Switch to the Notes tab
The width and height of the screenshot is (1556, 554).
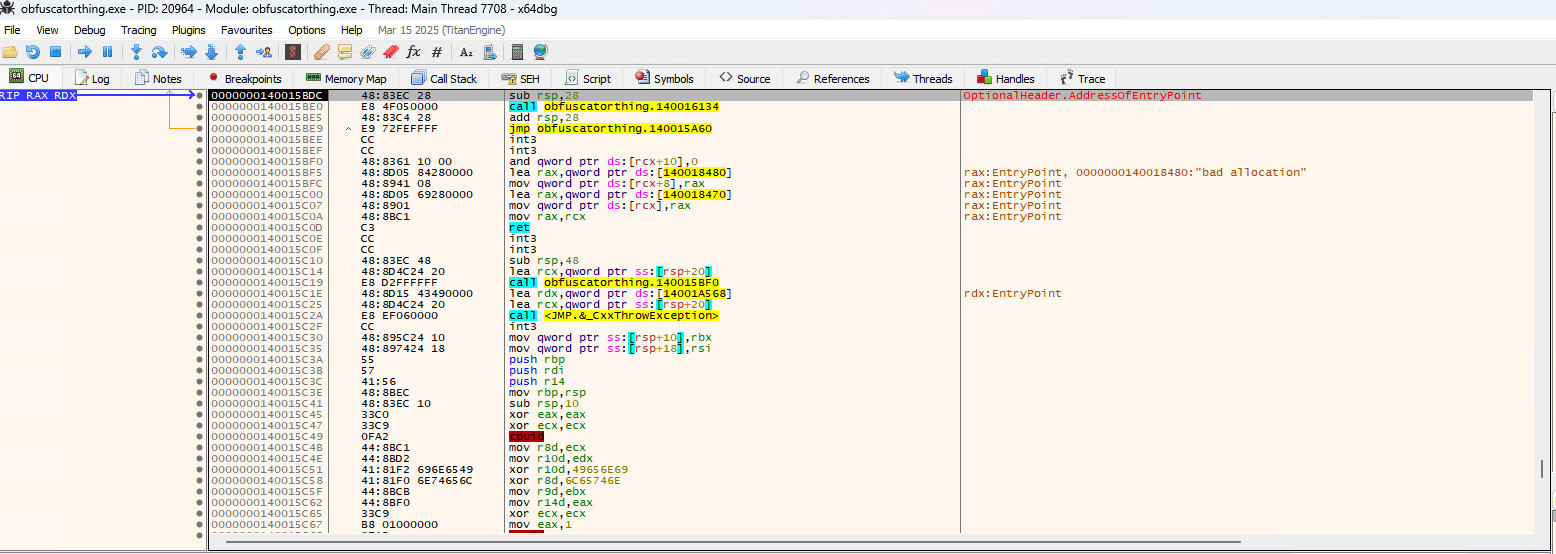(158, 78)
